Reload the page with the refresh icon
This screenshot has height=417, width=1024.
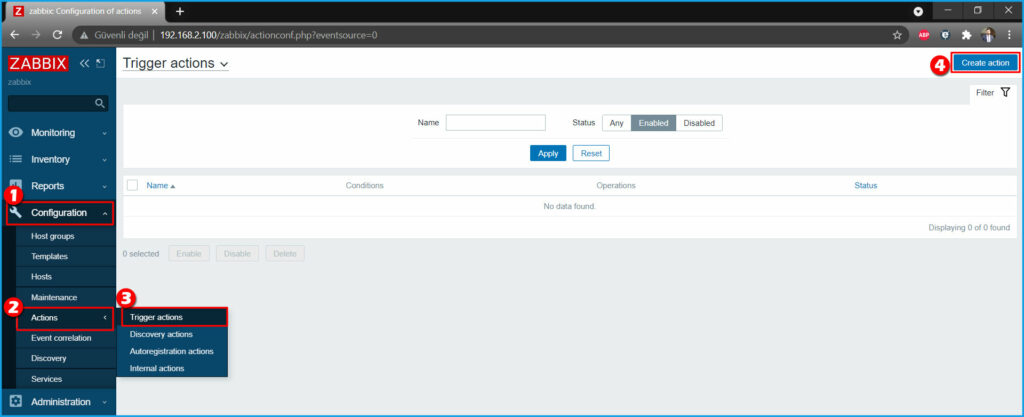click(57, 35)
